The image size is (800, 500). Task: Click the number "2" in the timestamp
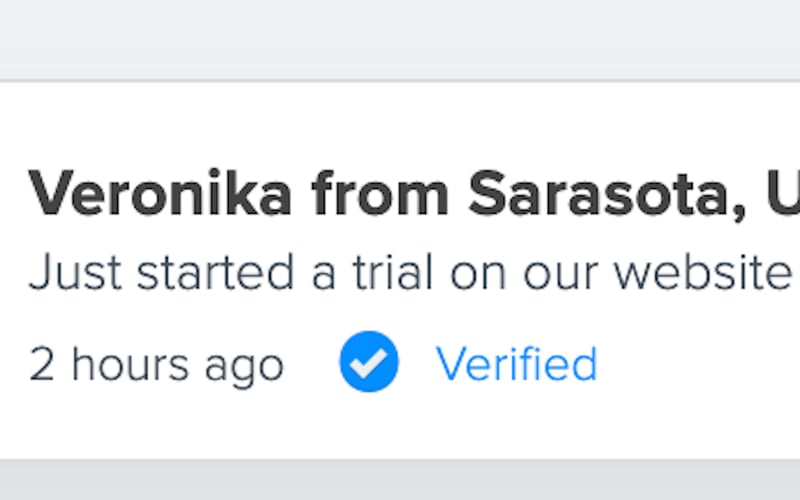coord(42,364)
